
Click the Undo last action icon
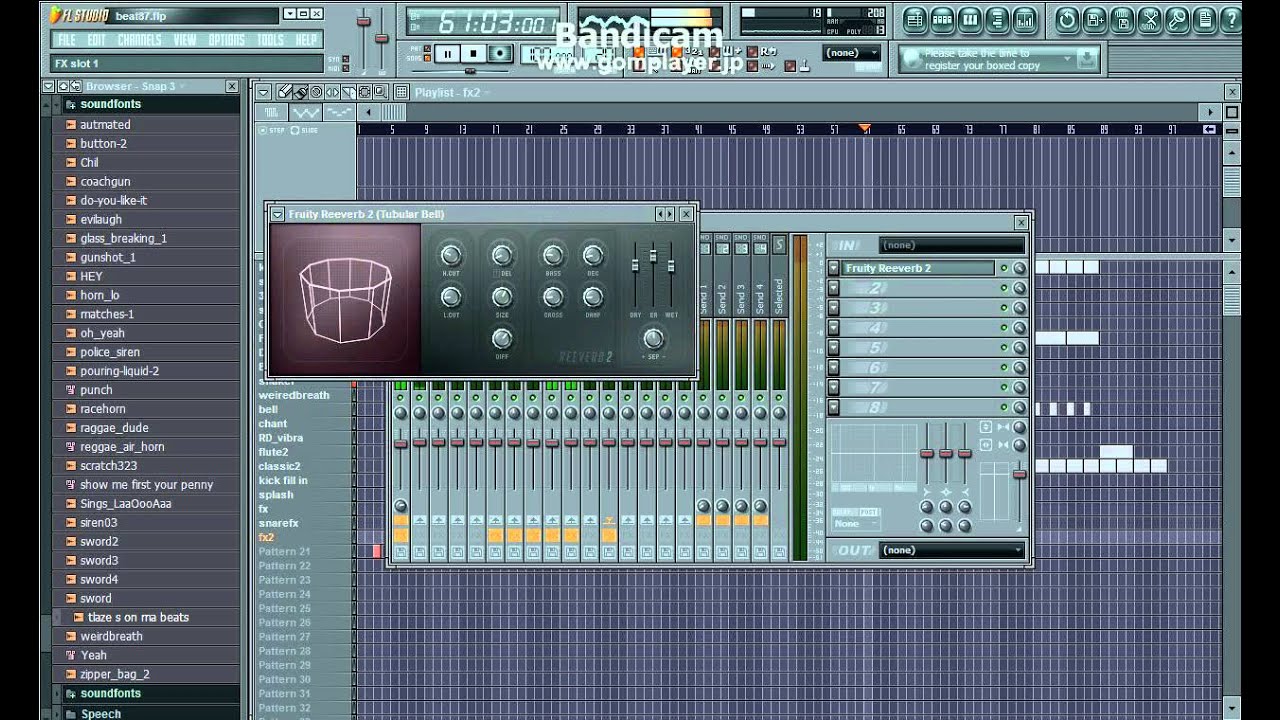coord(1067,19)
